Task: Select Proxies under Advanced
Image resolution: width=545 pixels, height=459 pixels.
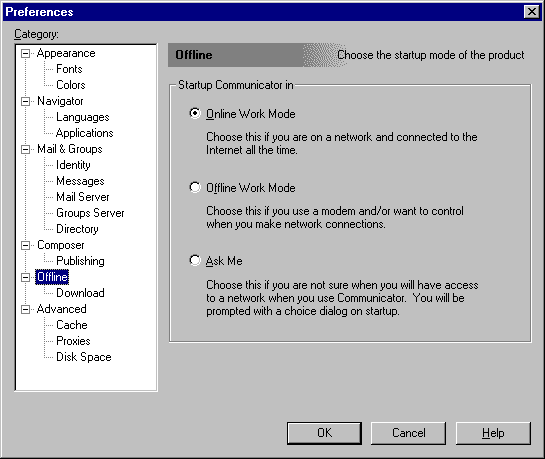Action: (73, 341)
